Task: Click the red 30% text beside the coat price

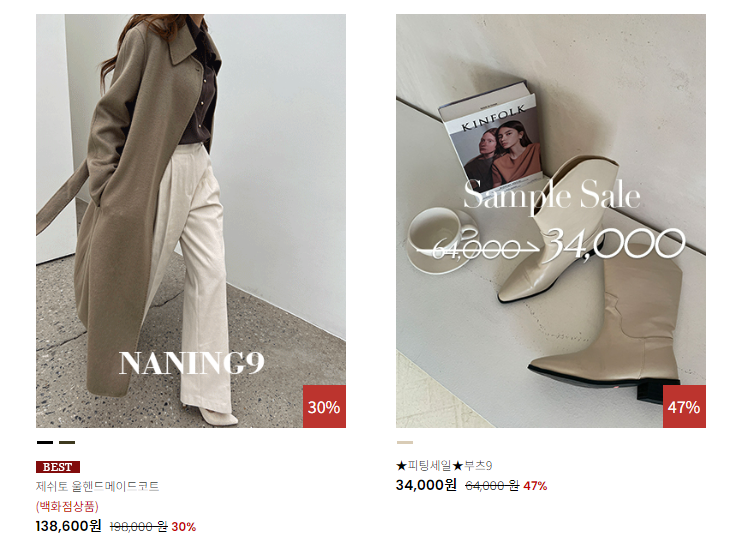Action: click(184, 527)
